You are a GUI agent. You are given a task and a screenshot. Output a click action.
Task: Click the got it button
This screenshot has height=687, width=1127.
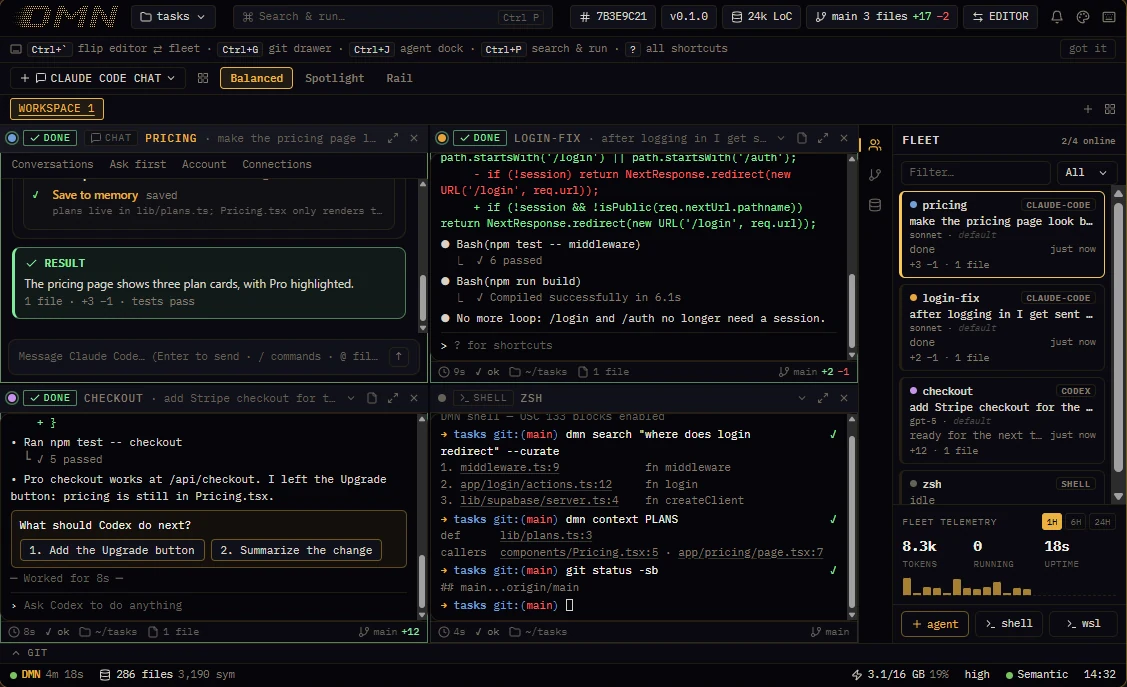[1087, 49]
